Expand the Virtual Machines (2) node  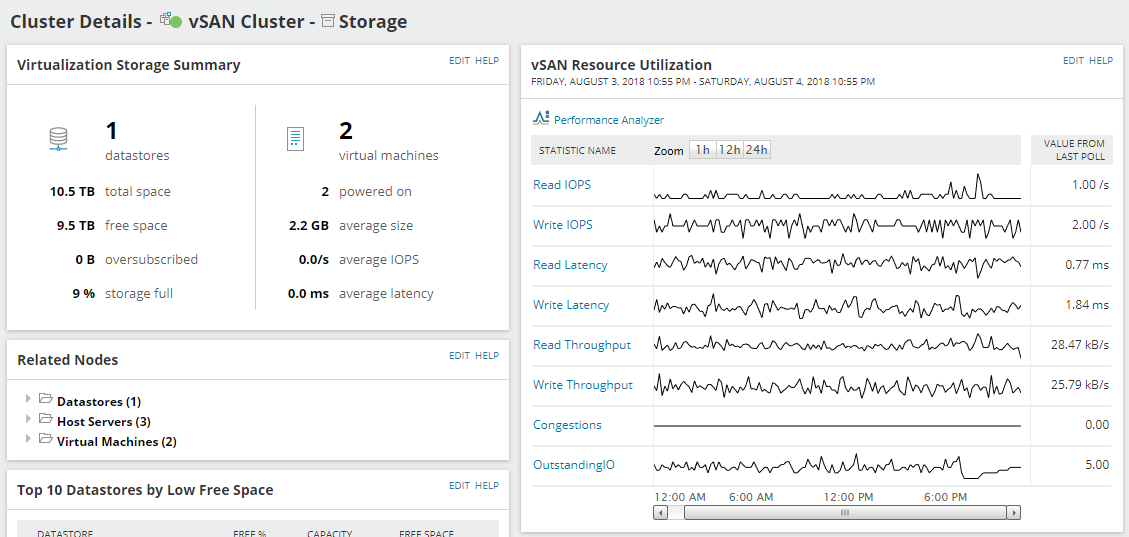click(x=28, y=440)
